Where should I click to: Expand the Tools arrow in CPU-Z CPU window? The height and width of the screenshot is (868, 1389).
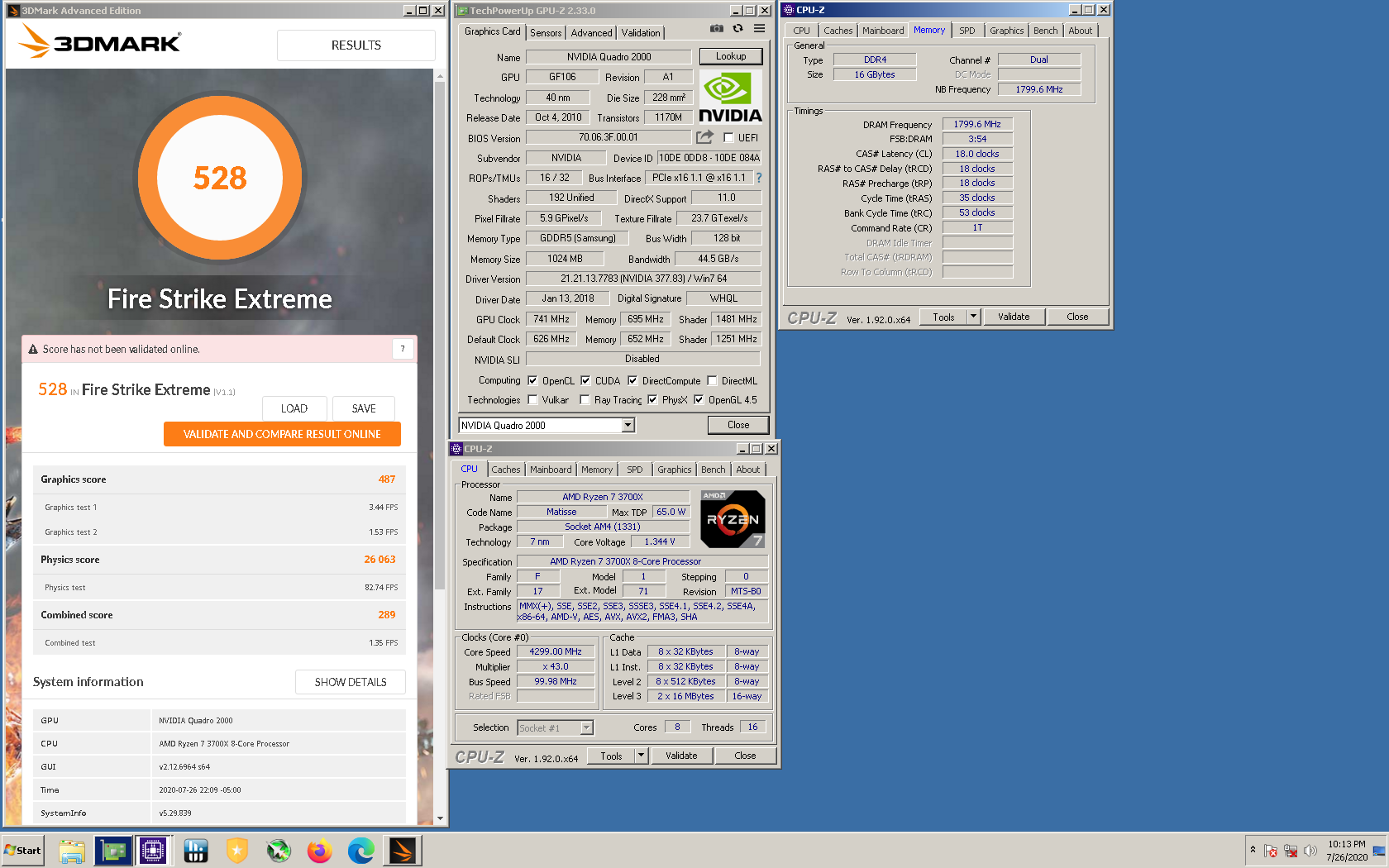[641, 756]
